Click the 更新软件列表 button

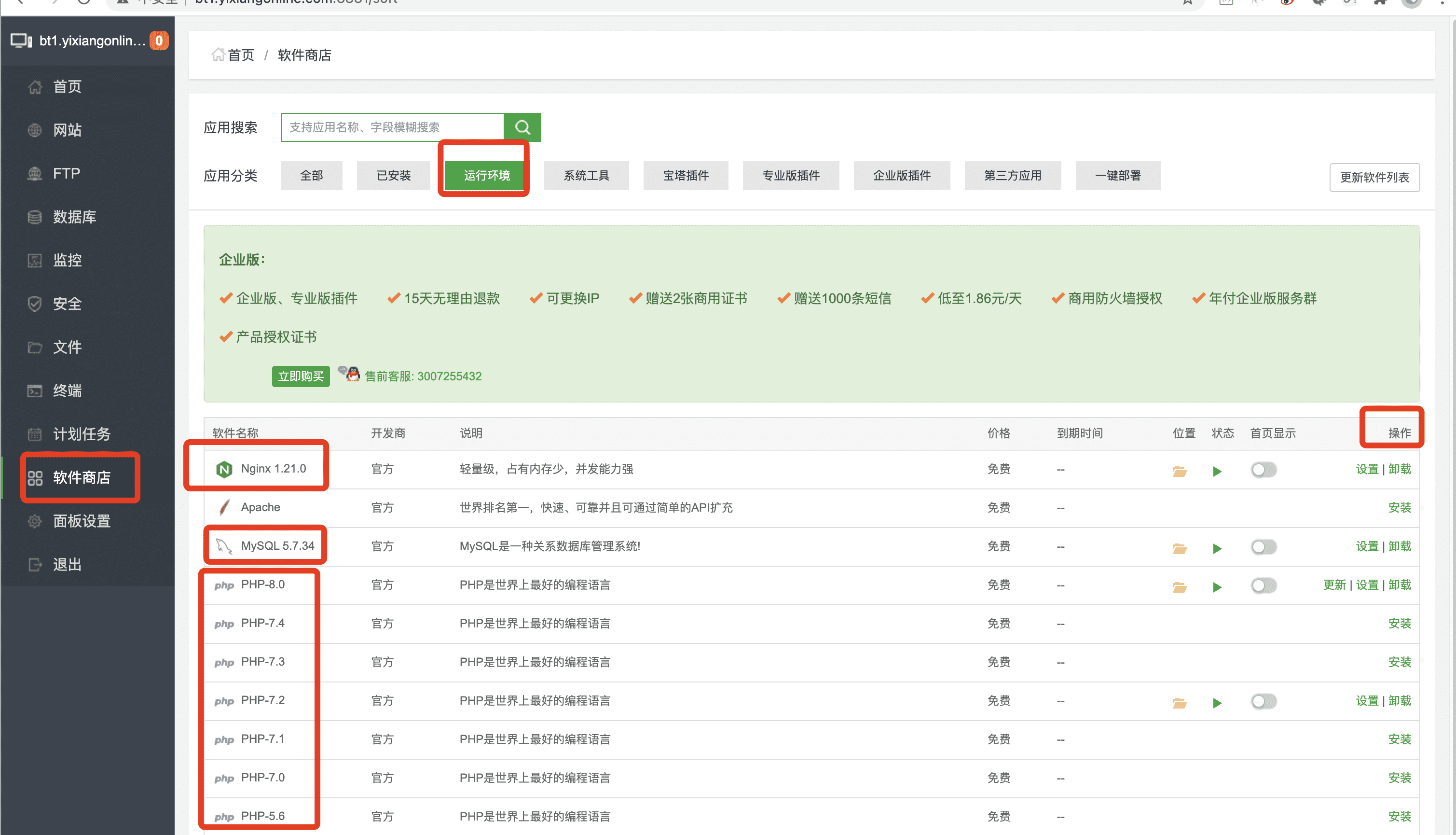(1374, 177)
